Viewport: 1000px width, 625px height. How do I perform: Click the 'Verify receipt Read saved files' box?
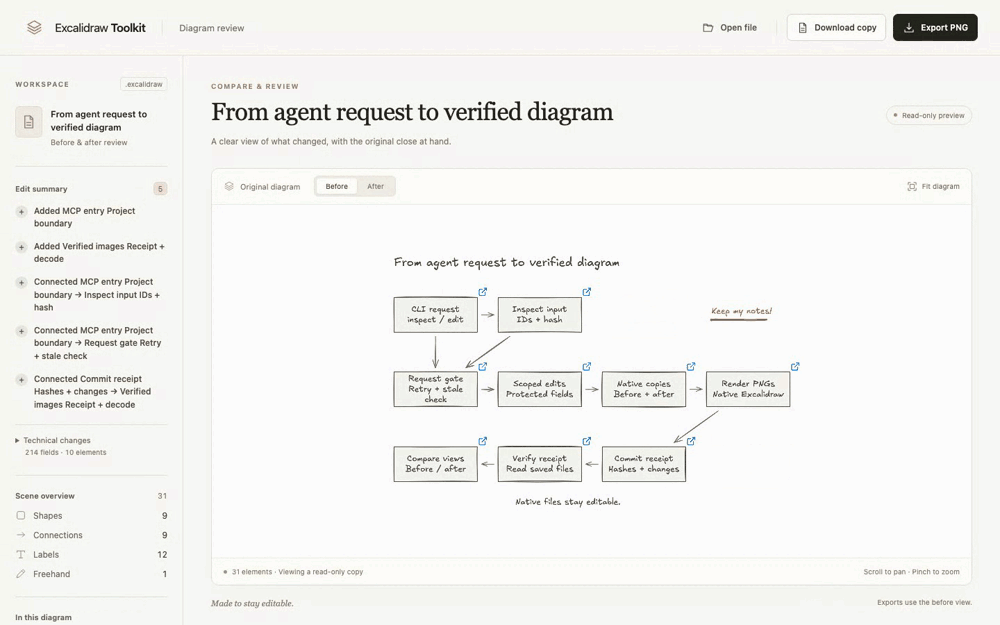[540, 464]
